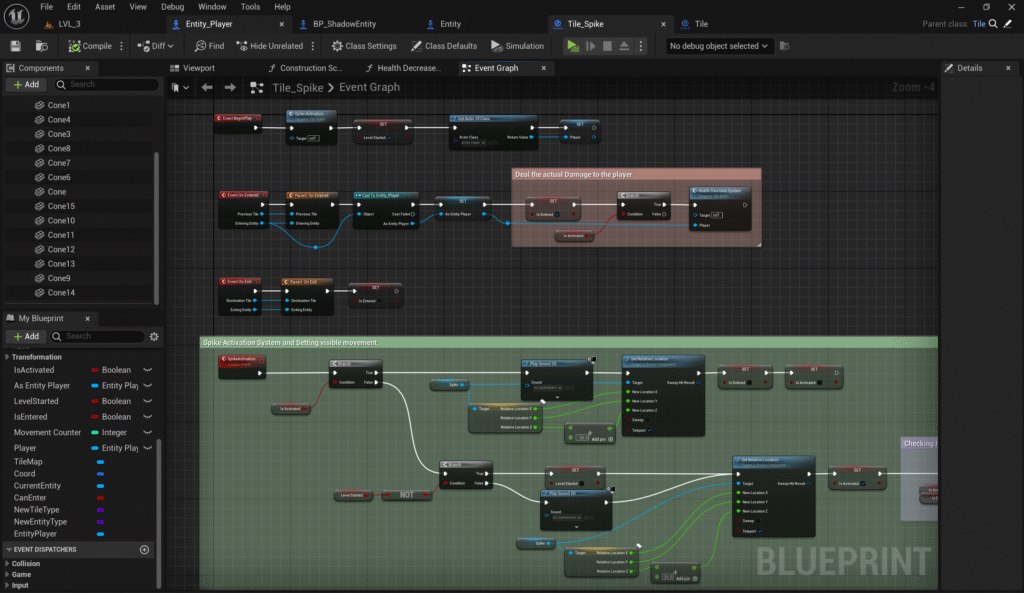The height and width of the screenshot is (593, 1024).
Task: Open the Debug menu
Action: pyautogui.click(x=172, y=7)
